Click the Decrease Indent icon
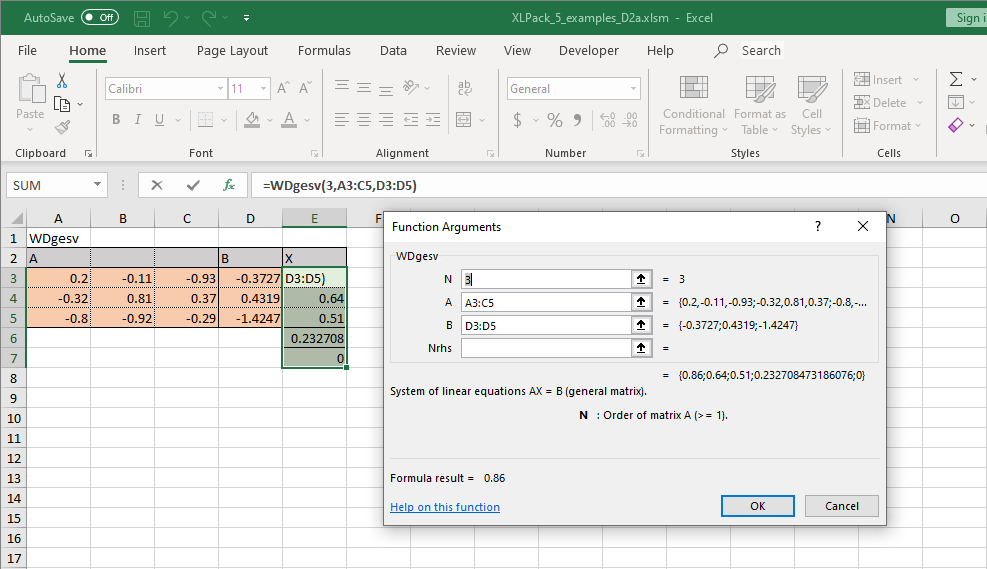 tap(411, 119)
